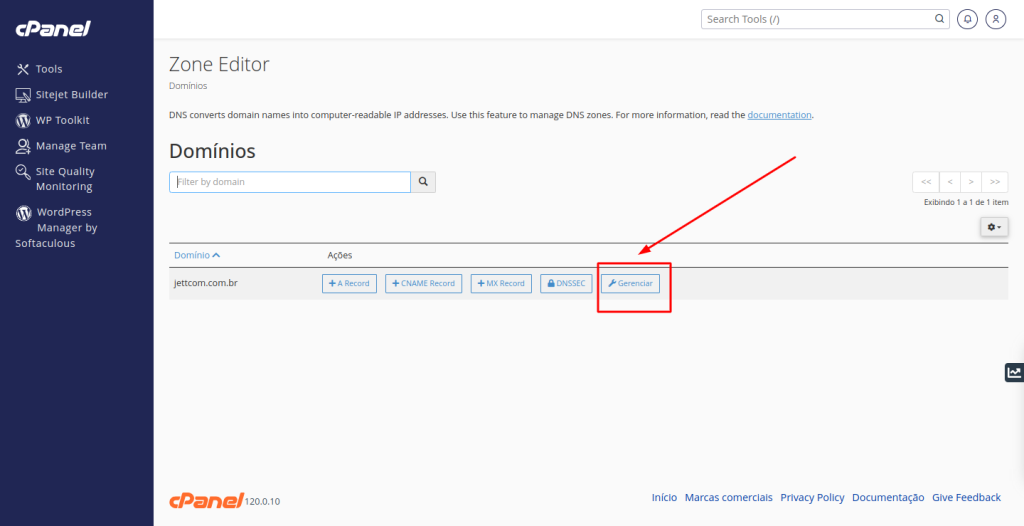Open WP Toolkit from sidebar

coord(62,120)
